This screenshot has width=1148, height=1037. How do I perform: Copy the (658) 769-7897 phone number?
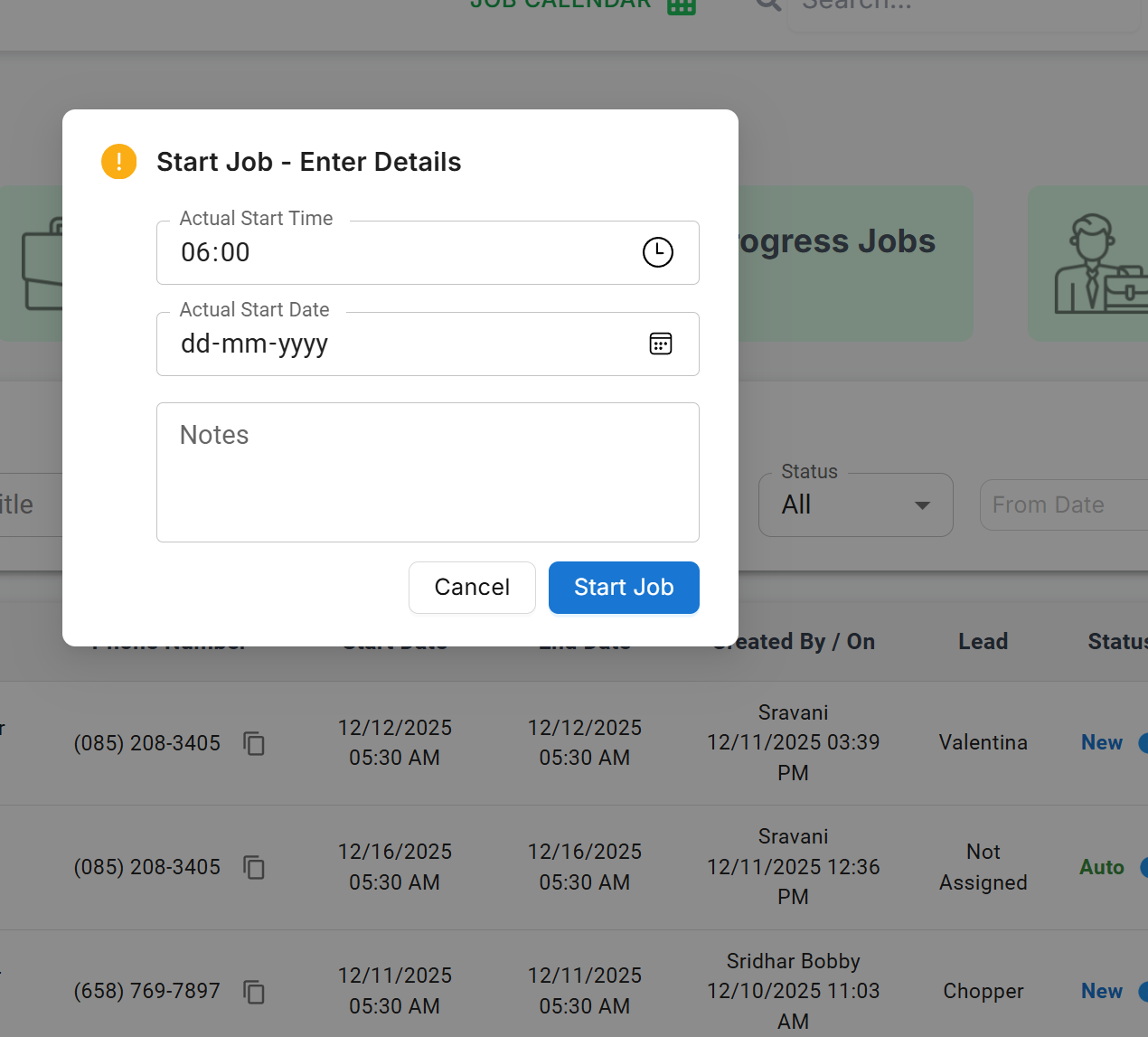[254, 992]
